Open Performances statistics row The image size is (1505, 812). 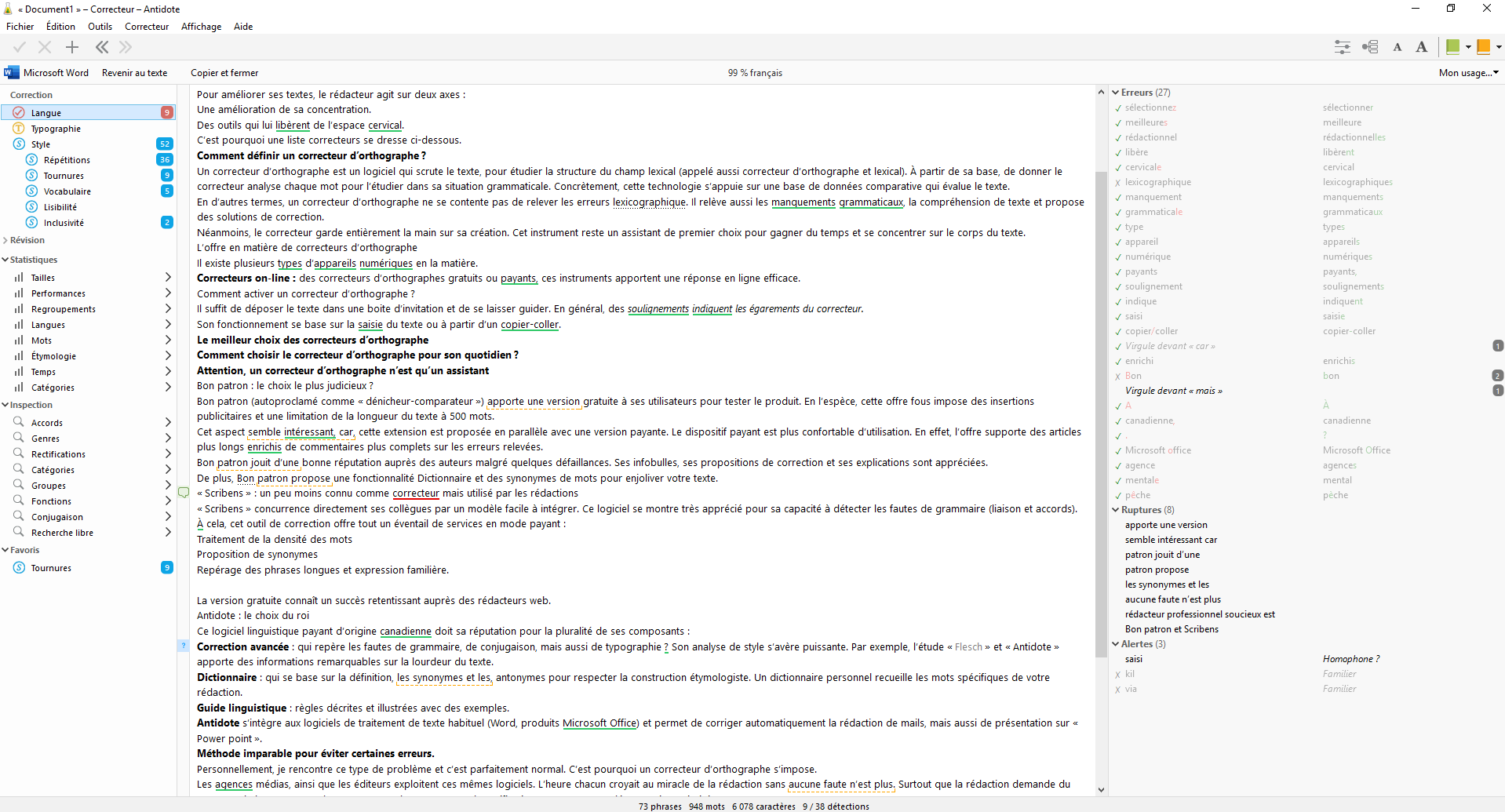[x=89, y=293]
